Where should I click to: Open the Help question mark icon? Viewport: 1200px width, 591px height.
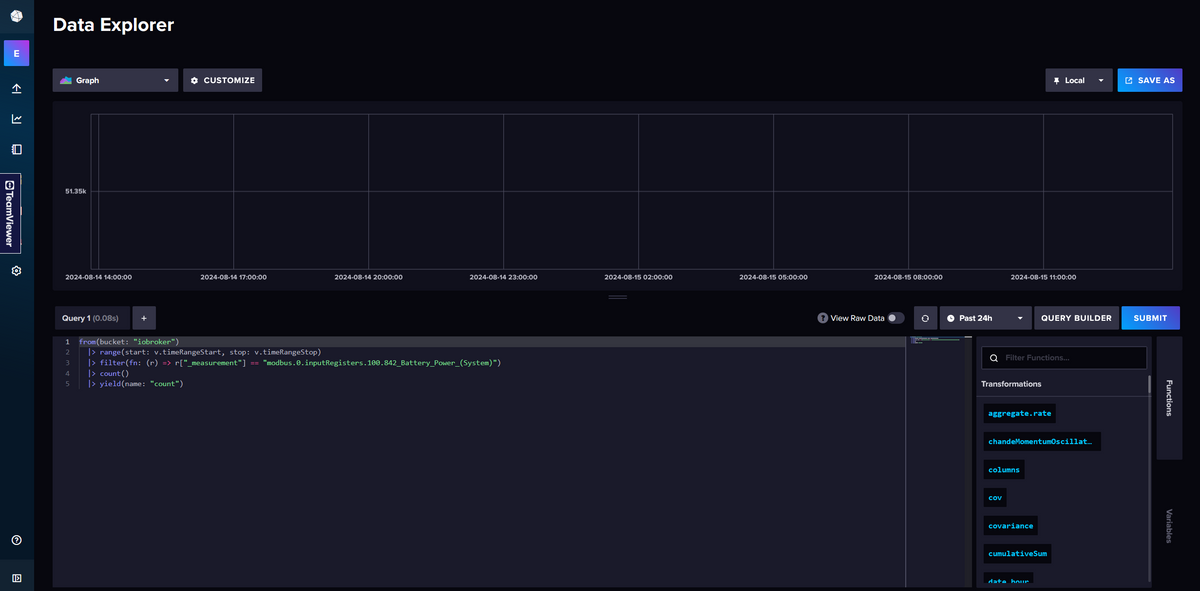[x=17, y=540]
